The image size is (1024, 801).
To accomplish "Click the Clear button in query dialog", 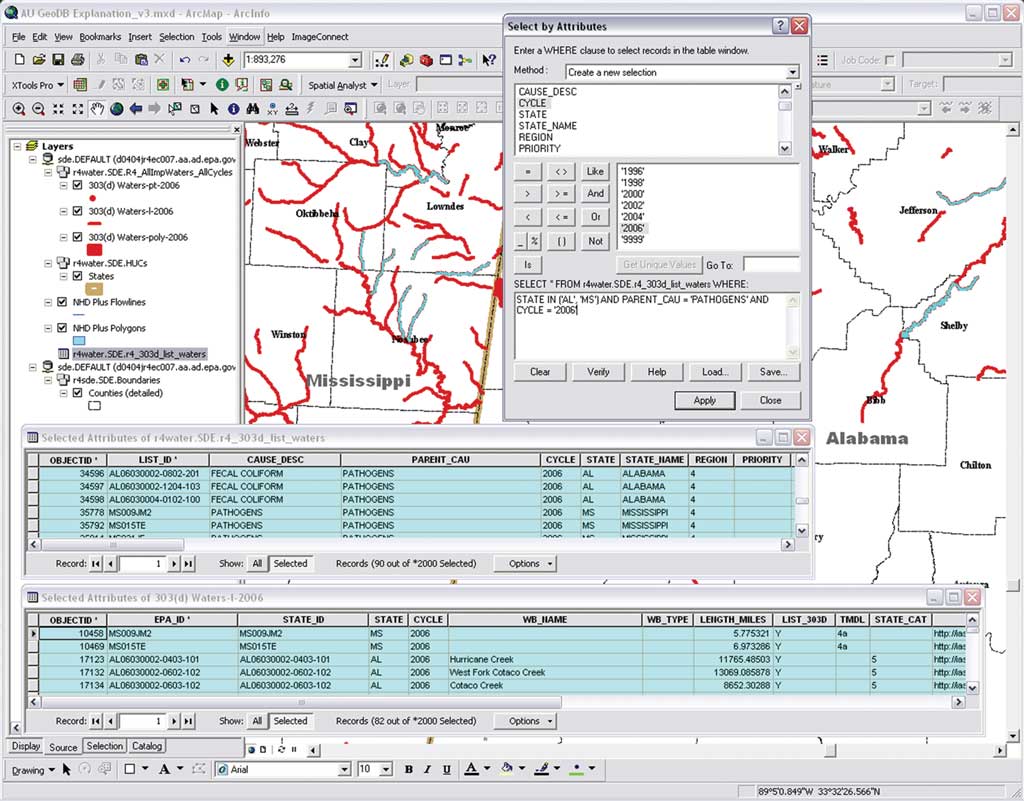I will (x=540, y=372).
